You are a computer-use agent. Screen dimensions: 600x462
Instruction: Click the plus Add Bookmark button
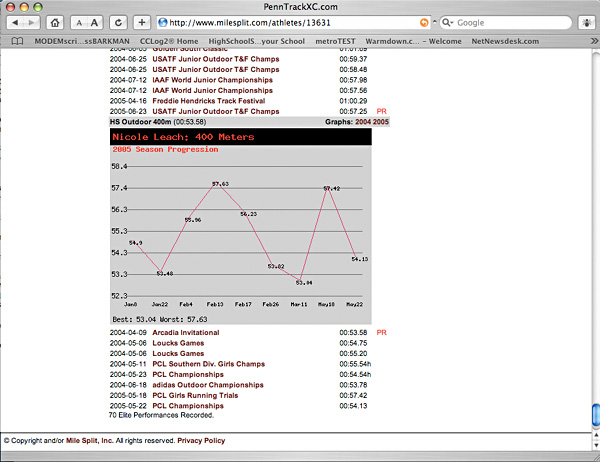tap(142, 21)
